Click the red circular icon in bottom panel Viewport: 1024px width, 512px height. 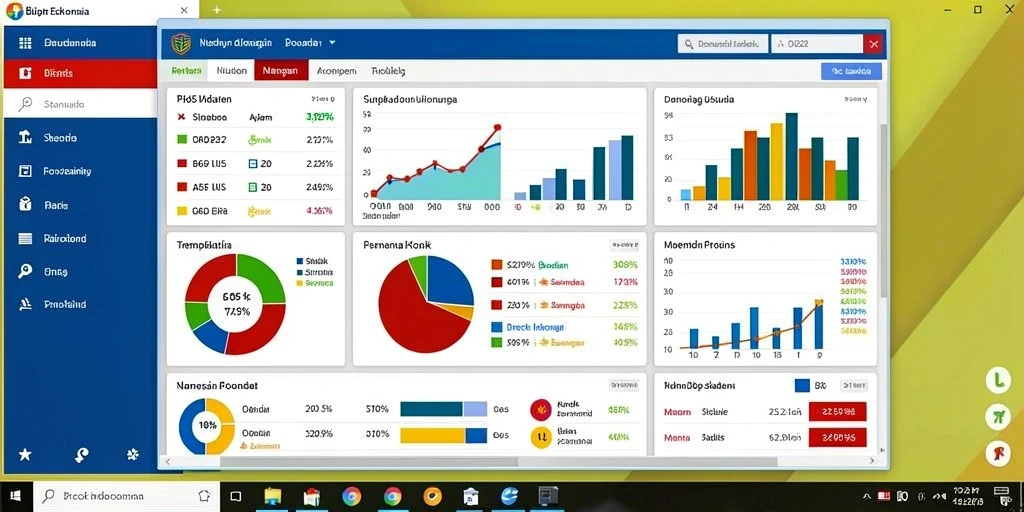pyautogui.click(x=541, y=409)
